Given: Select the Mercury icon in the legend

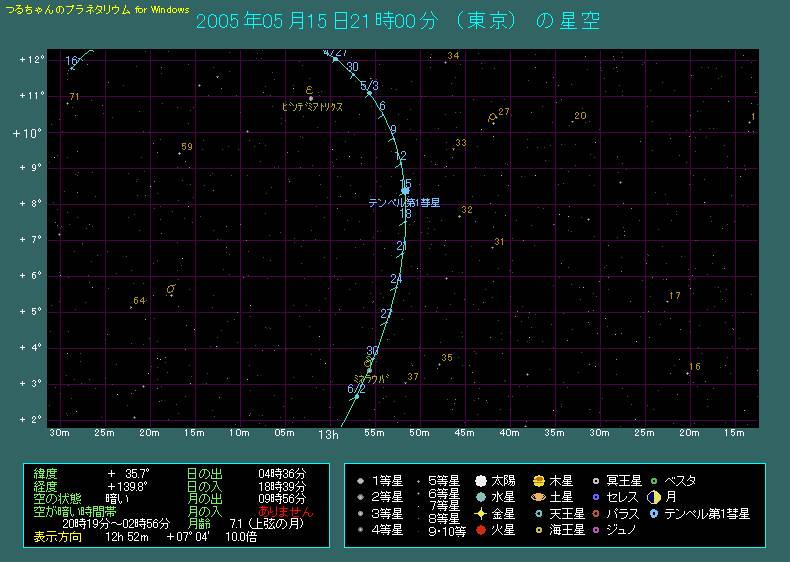Looking at the screenshot, I should (x=481, y=497).
